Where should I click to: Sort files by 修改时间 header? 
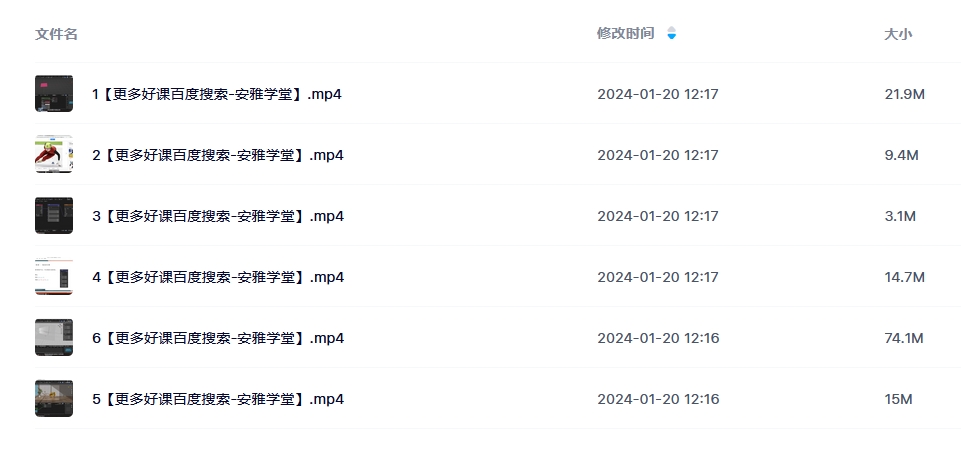point(626,33)
